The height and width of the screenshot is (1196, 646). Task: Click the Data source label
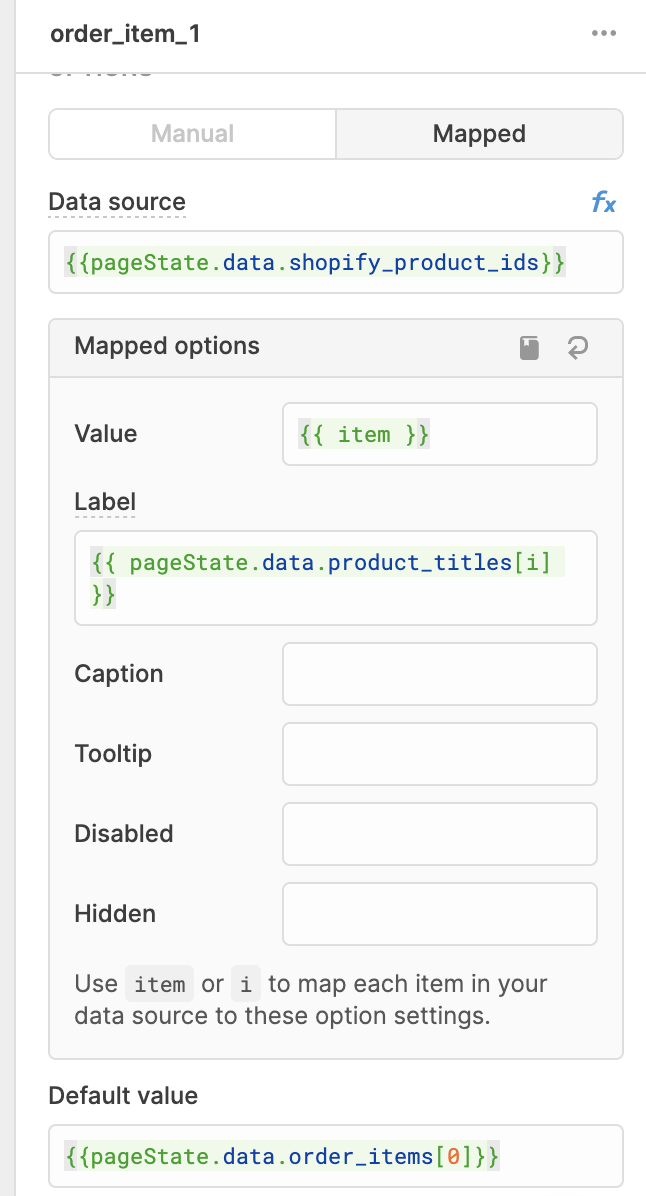click(x=117, y=202)
